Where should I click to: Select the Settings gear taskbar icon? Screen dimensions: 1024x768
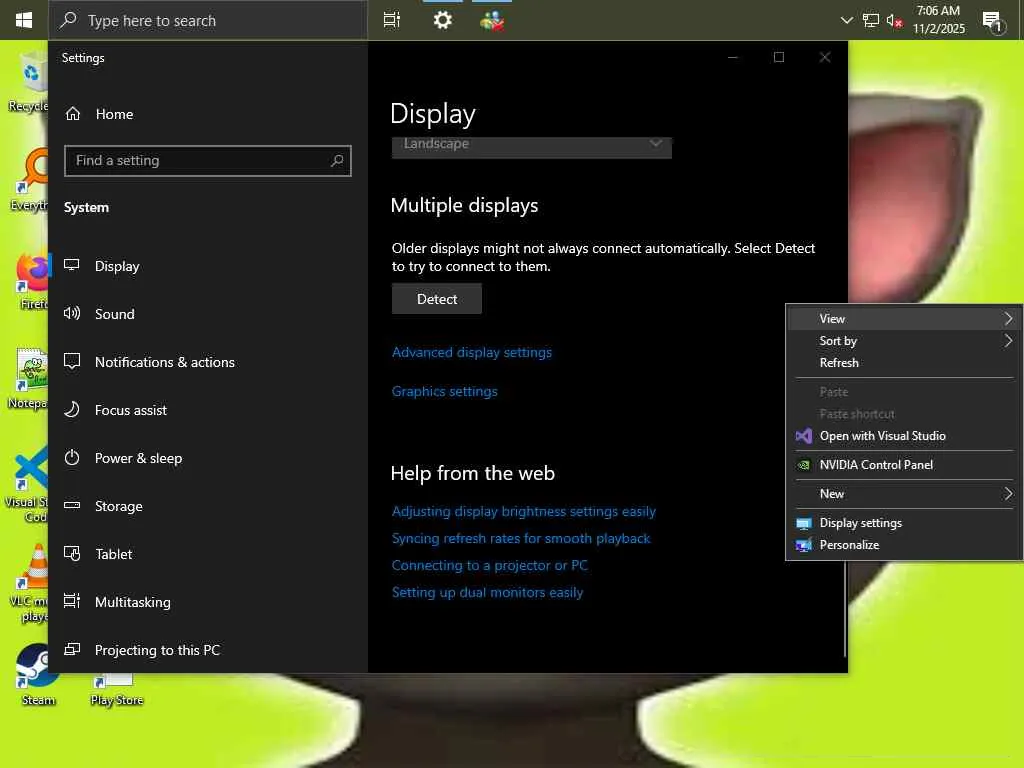tap(443, 20)
